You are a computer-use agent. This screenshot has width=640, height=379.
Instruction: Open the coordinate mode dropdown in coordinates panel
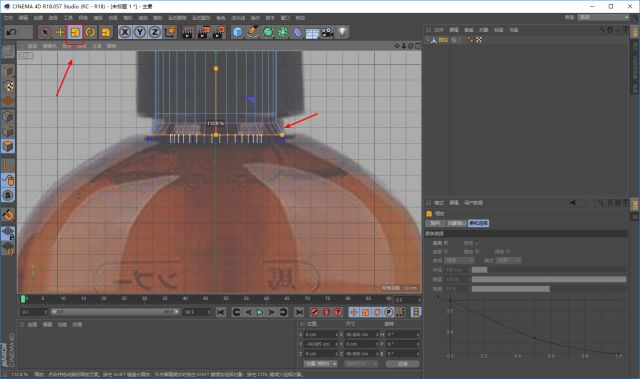321,363
